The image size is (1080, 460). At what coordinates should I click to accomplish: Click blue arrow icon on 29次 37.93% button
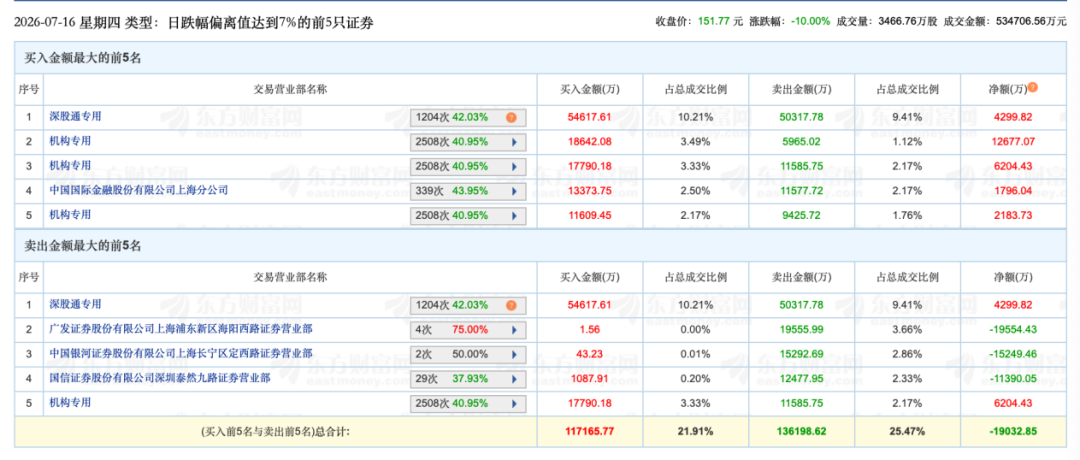(x=514, y=379)
